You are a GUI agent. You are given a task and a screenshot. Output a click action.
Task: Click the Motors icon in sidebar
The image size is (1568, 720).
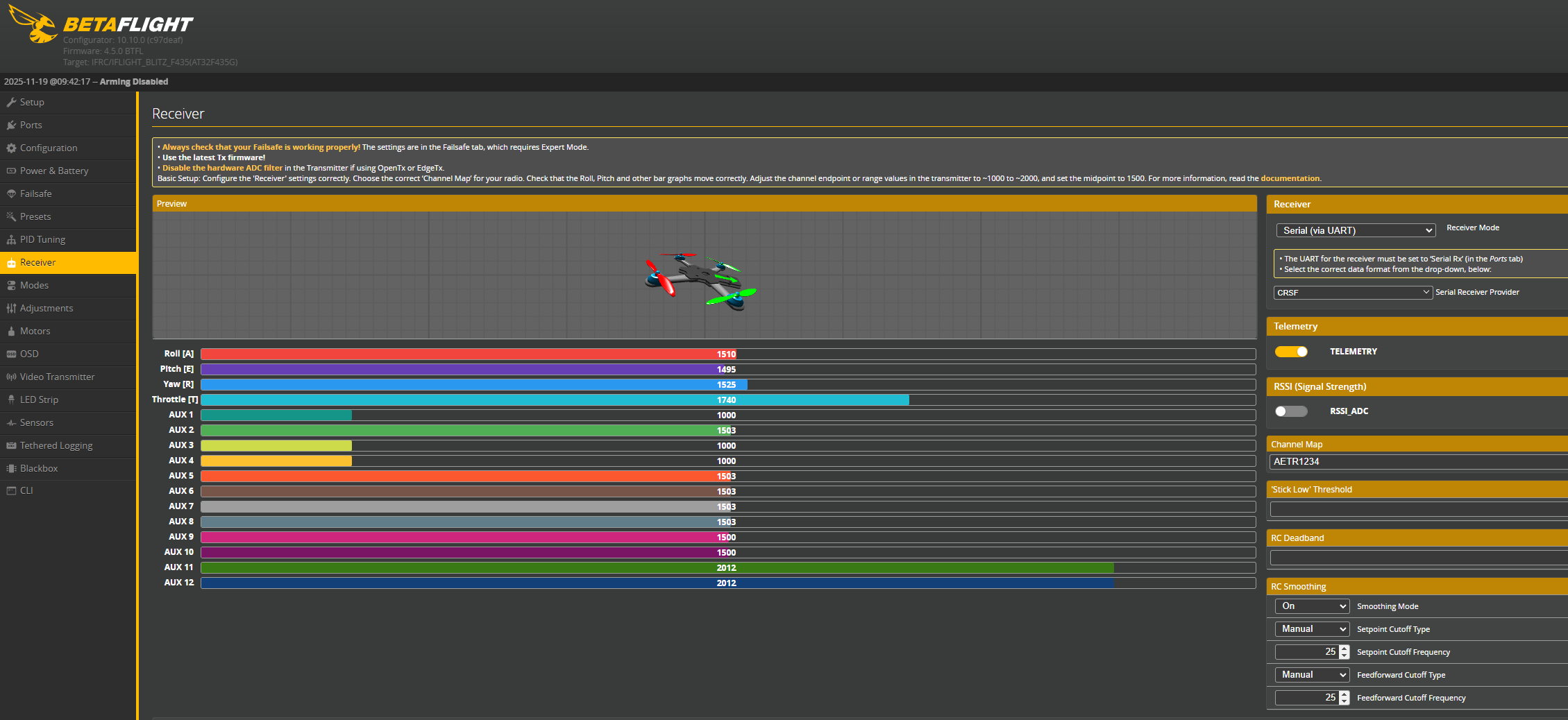click(11, 331)
